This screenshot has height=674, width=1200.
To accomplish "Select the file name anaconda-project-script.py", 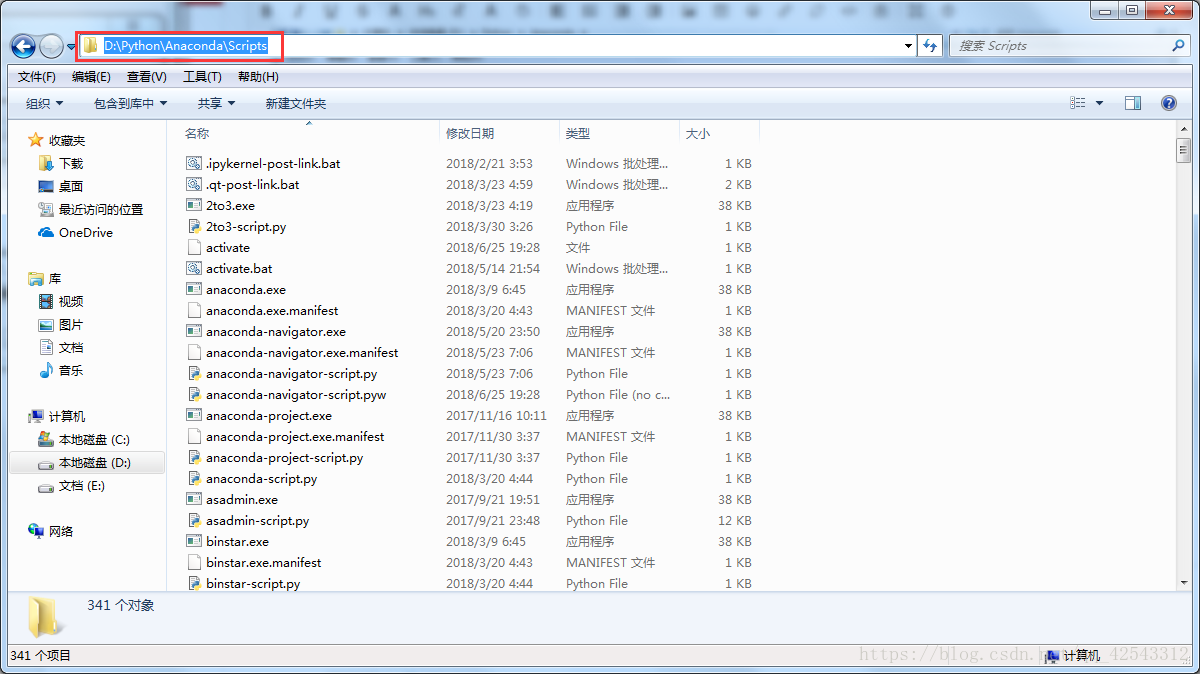I will (285, 457).
